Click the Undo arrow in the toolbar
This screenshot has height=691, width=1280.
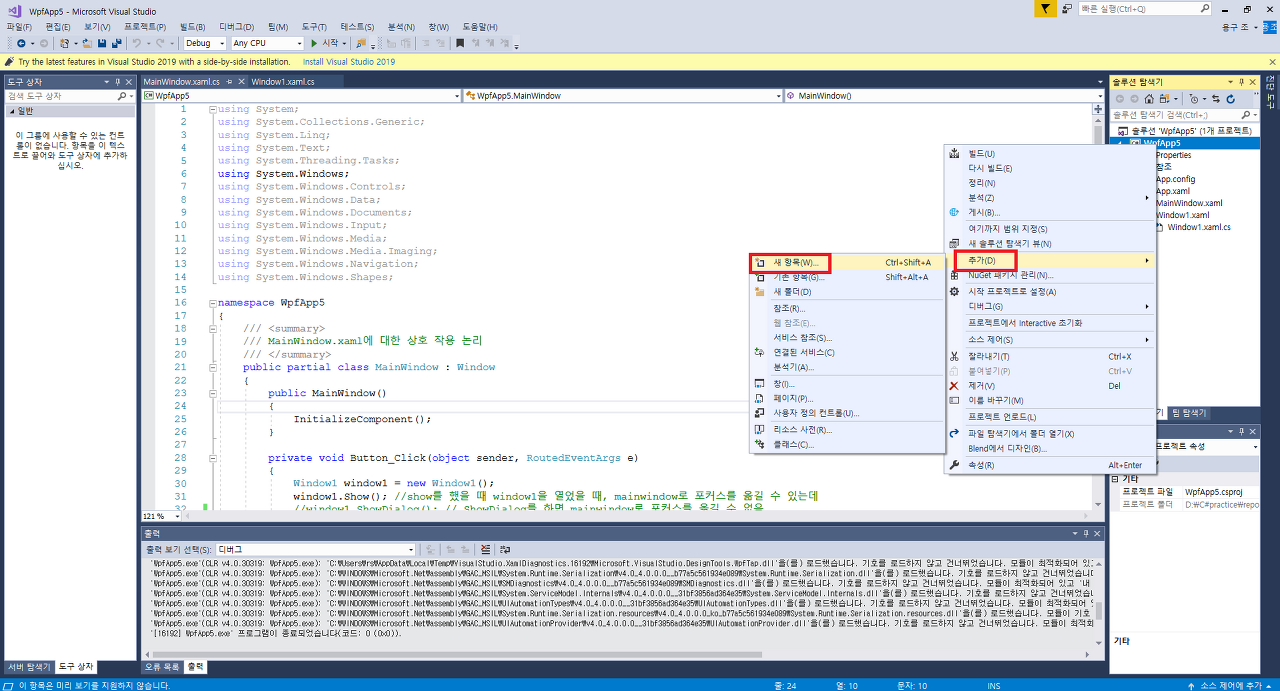[x=137, y=43]
